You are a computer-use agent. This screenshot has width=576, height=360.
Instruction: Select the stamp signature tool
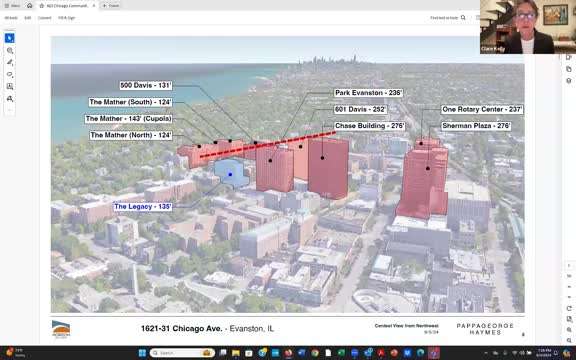pos(10,99)
